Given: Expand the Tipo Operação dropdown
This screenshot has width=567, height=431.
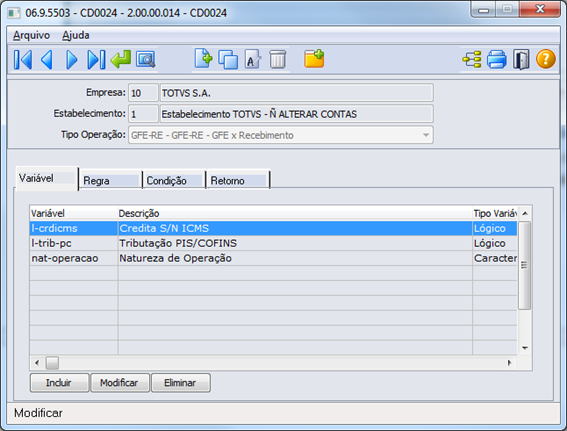Looking at the screenshot, I should (x=426, y=135).
